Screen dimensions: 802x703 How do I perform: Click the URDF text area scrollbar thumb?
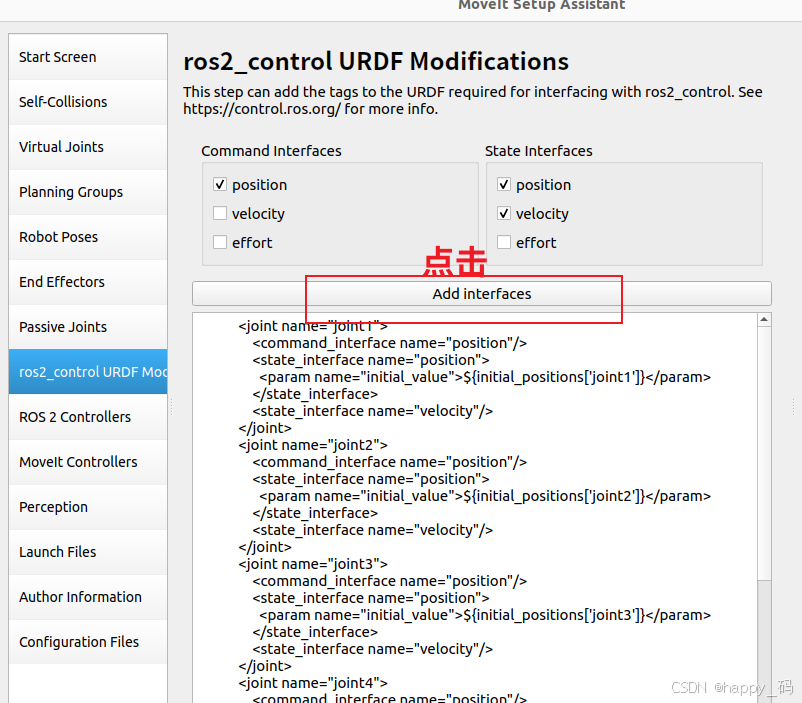pyautogui.click(x=764, y=453)
